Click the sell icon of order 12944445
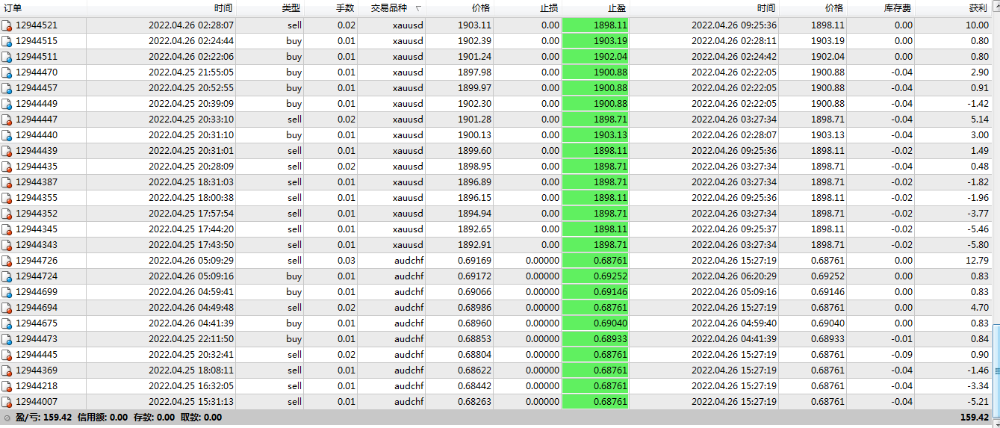Screen dimensions: 1000x428 pos(6,355)
